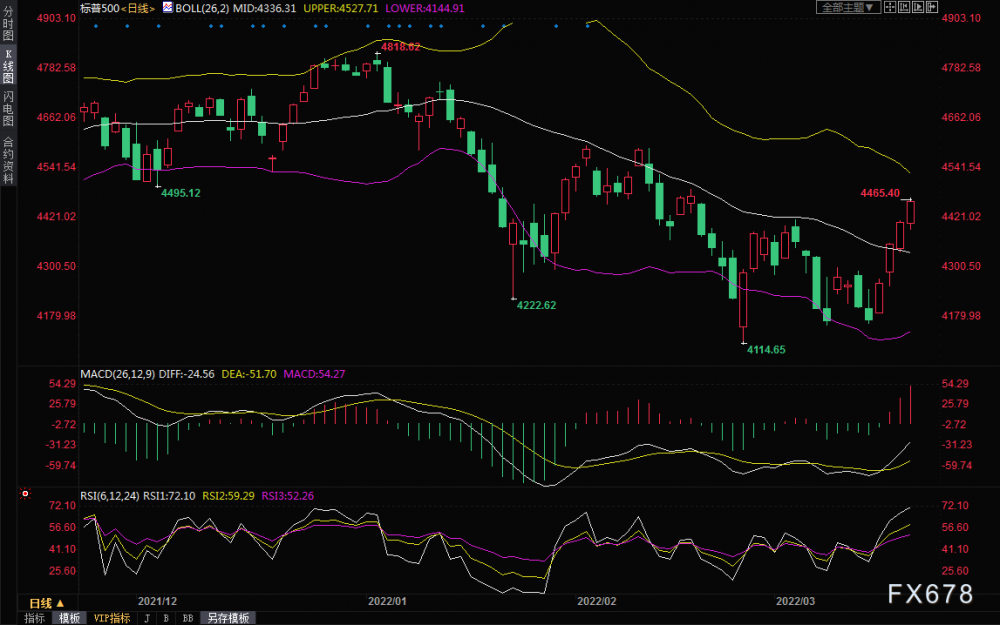Click the right axis 72.10 RSI label

(955, 505)
